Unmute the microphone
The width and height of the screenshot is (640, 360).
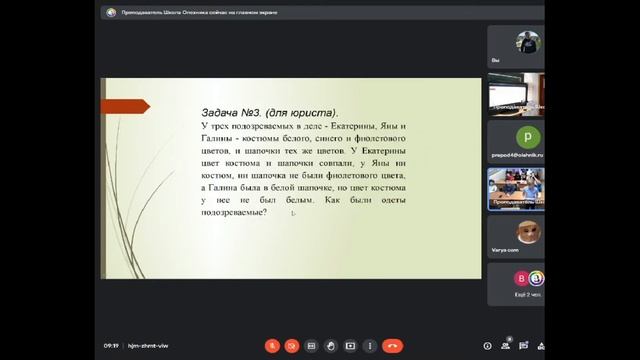click(272, 346)
